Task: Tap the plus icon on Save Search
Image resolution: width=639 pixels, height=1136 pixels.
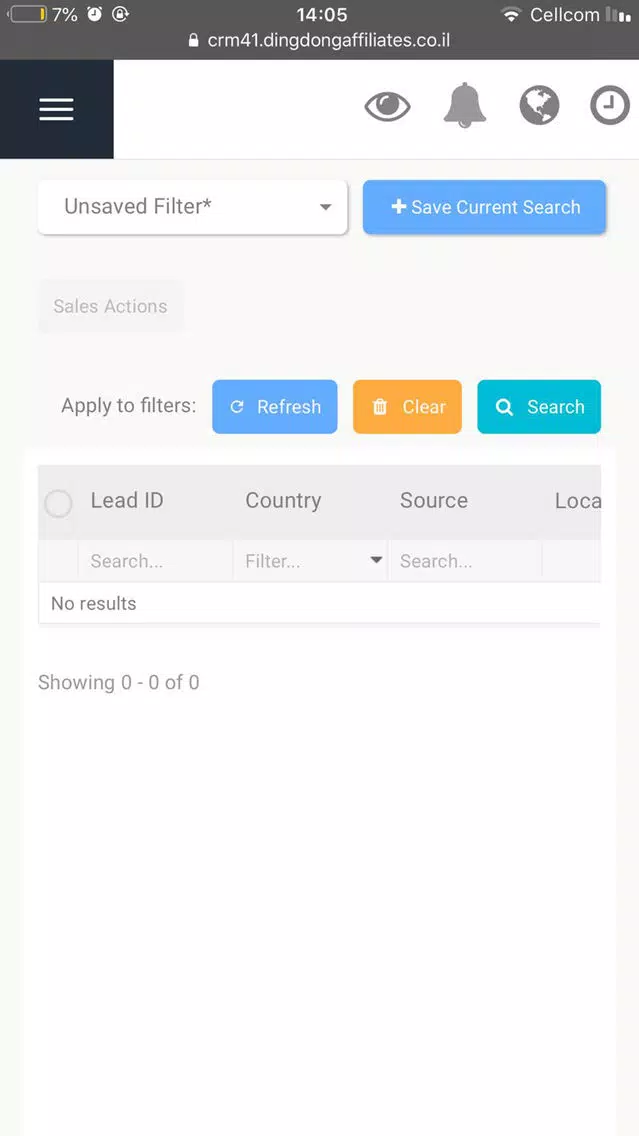Action: point(398,207)
